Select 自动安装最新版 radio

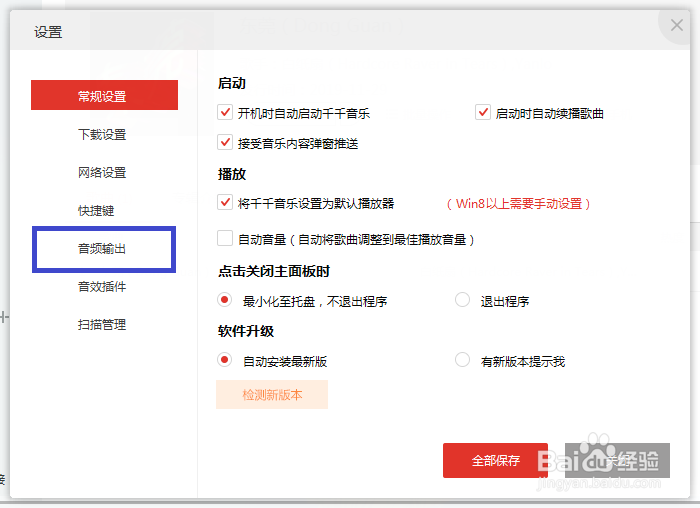point(225,359)
